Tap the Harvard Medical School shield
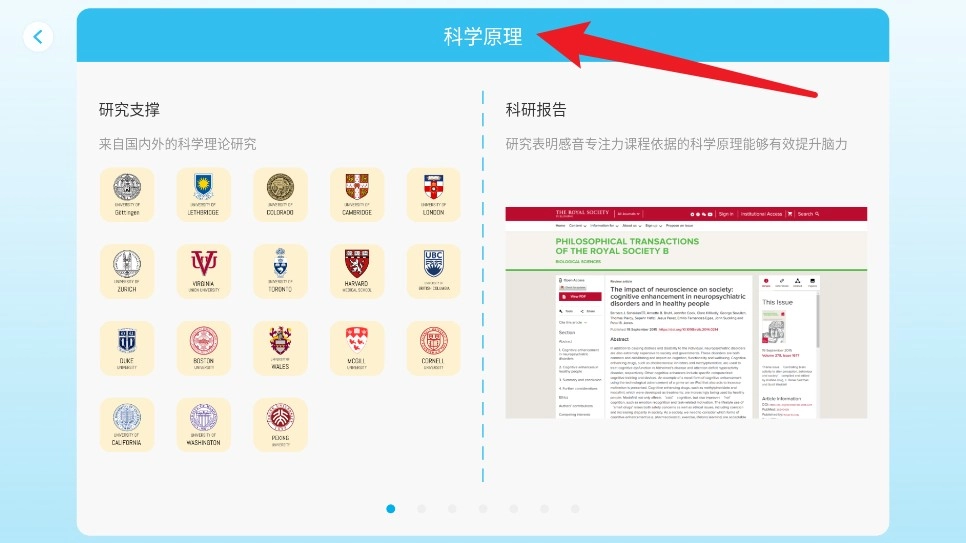 point(357,271)
